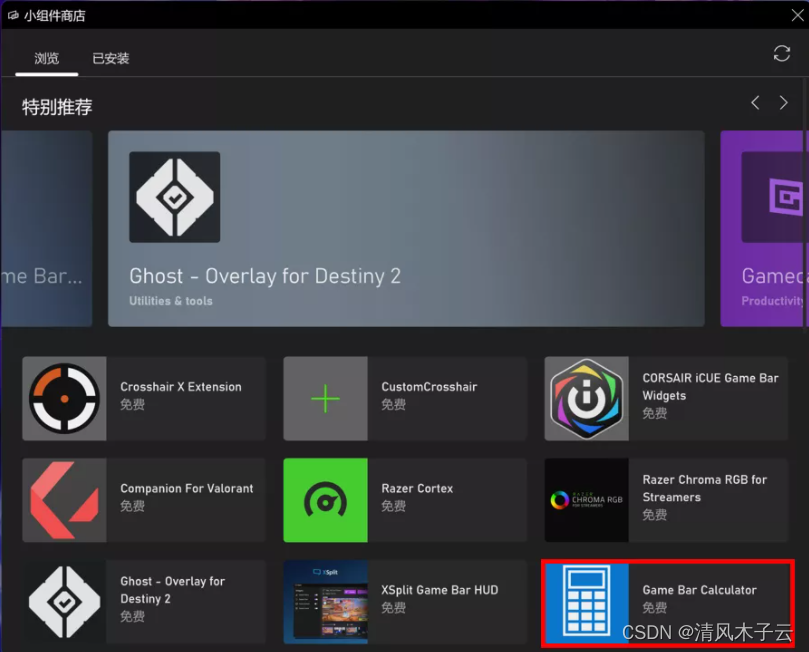Open CORSAIR iCUE Game Bar Widgets title
Viewport: 809px width, 652px height.
[x=710, y=387]
